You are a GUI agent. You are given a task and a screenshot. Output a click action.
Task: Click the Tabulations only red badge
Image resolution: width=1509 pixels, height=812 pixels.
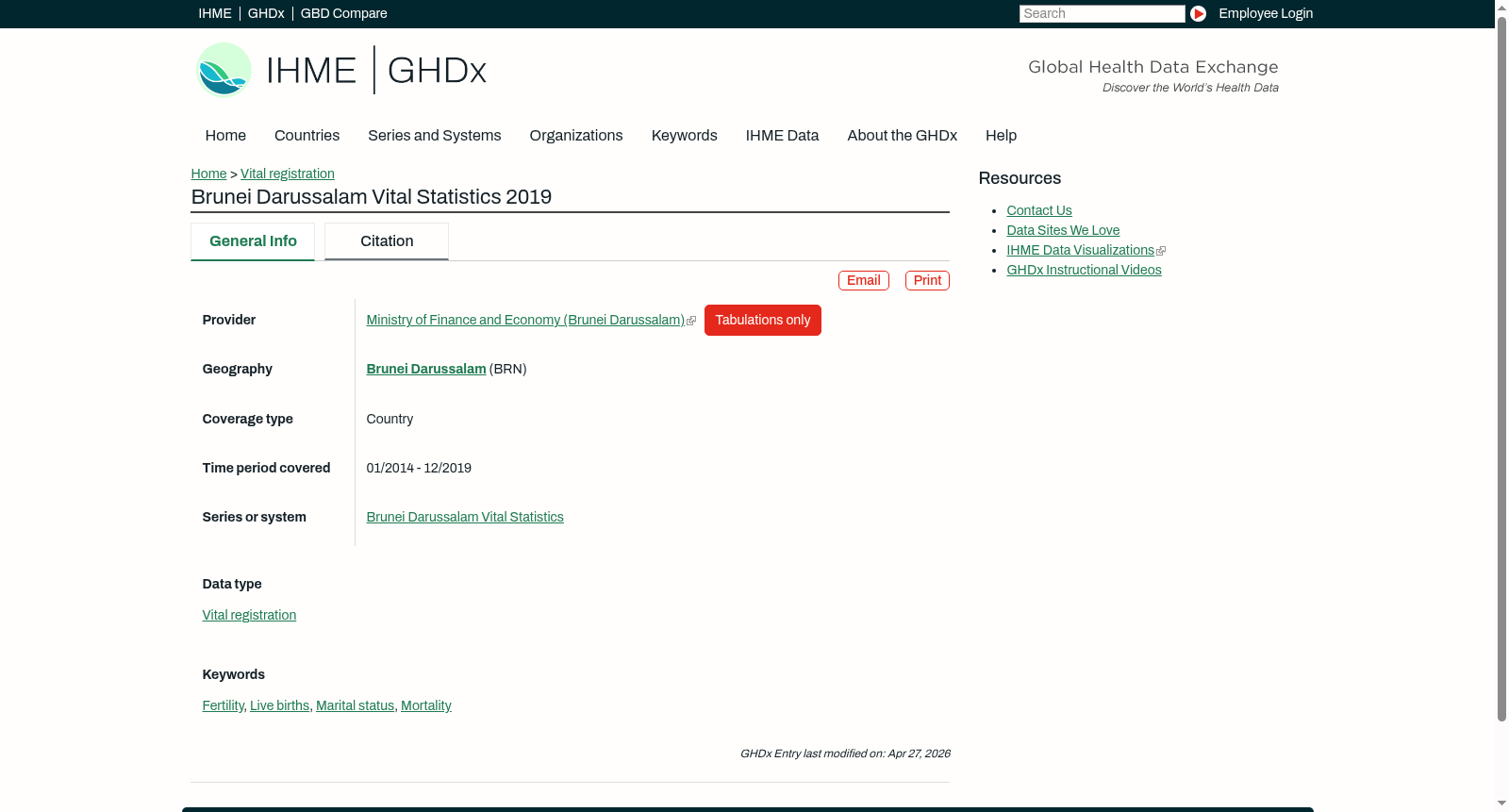pyautogui.click(x=763, y=321)
